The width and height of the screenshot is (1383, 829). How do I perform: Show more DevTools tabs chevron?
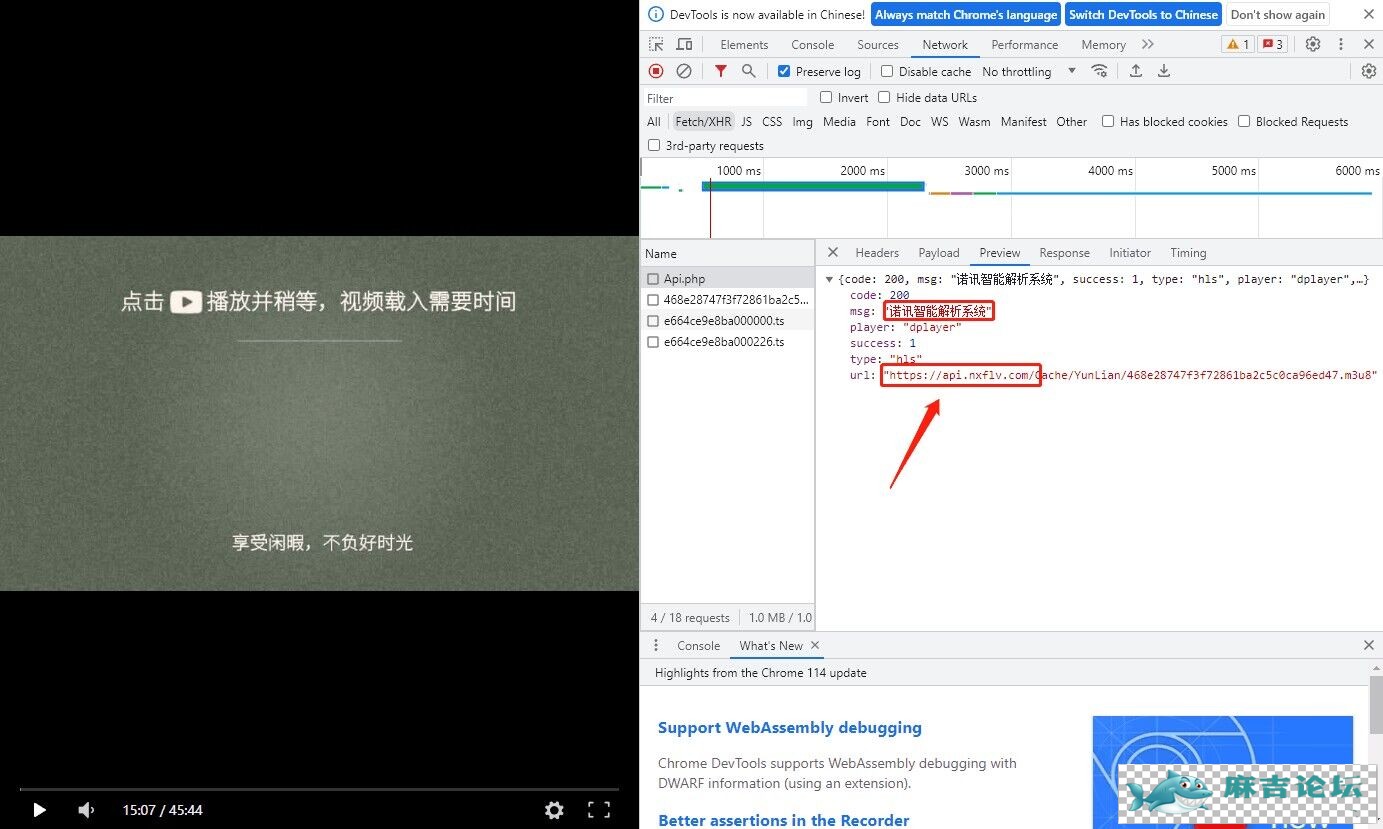1148,44
